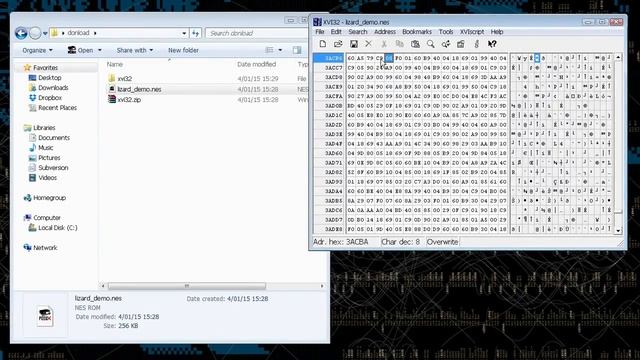Select Subversion under Libraries

(x=53, y=168)
